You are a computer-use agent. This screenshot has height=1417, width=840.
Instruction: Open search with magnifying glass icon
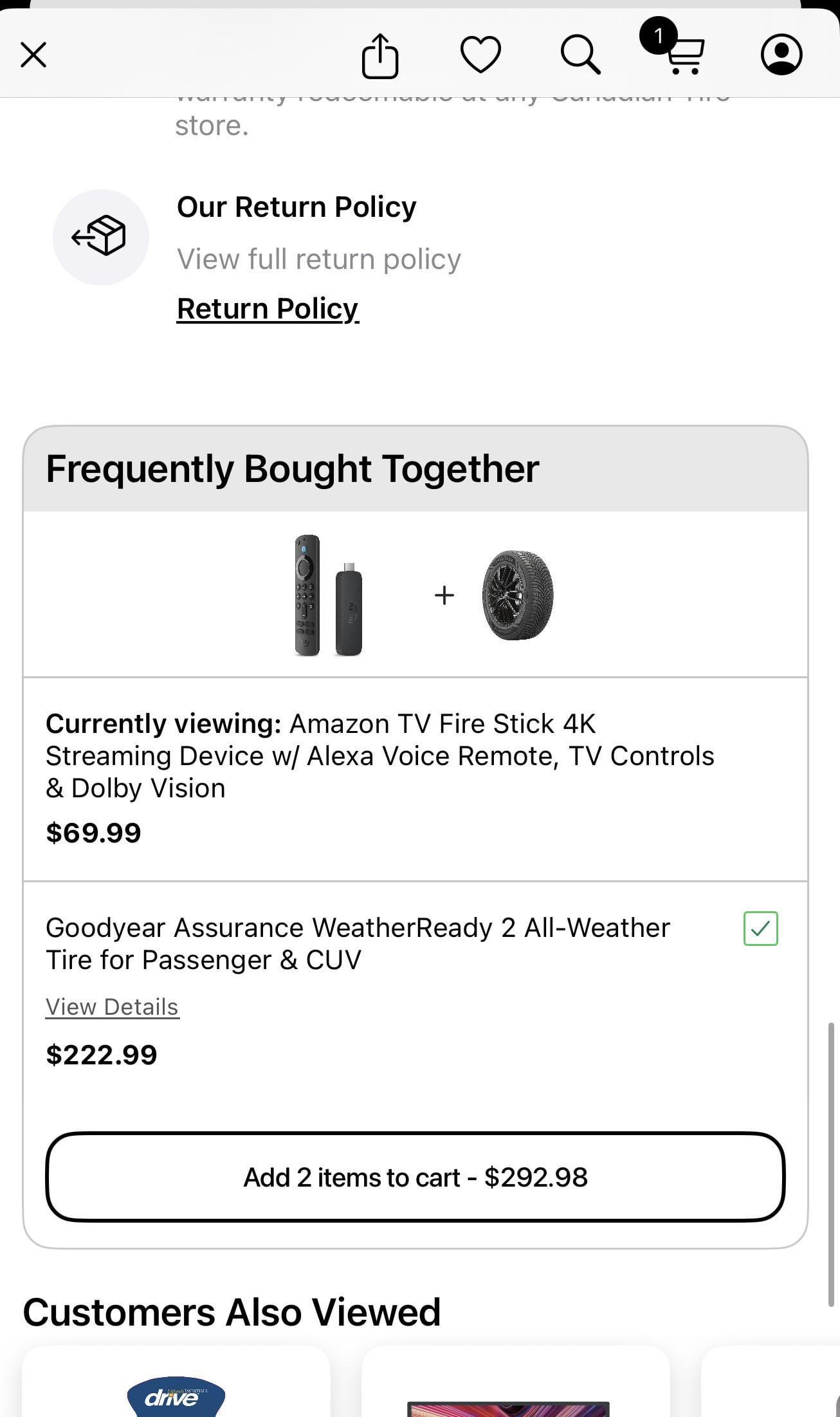(x=580, y=55)
